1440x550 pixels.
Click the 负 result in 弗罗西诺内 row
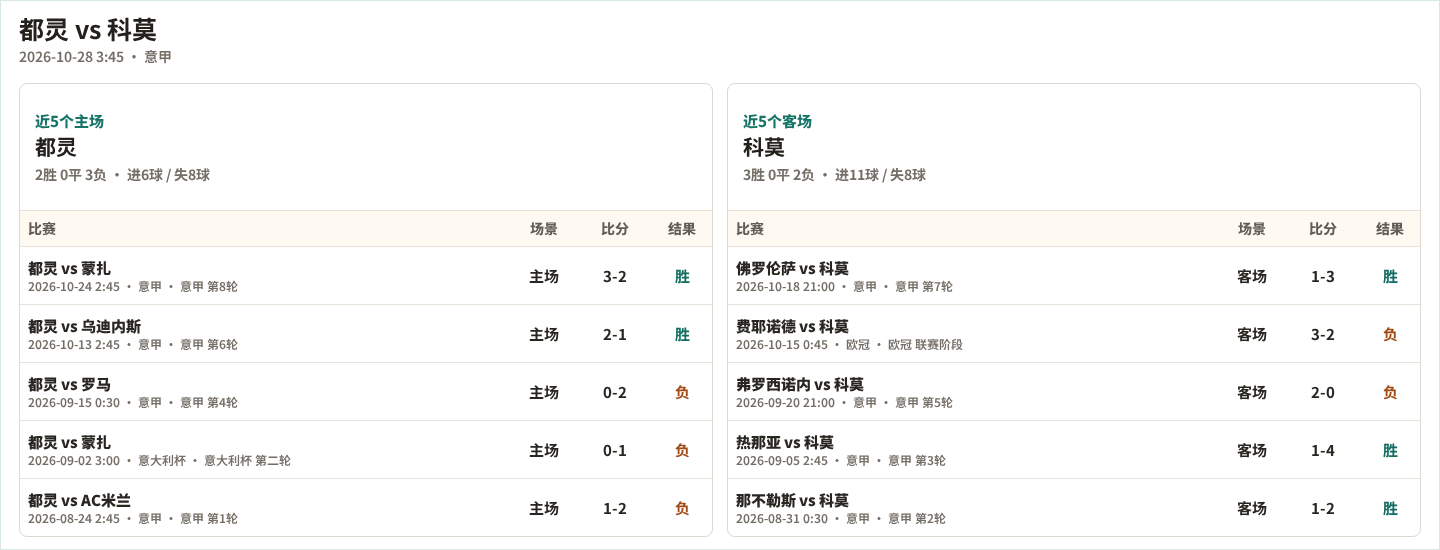pos(1390,392)
